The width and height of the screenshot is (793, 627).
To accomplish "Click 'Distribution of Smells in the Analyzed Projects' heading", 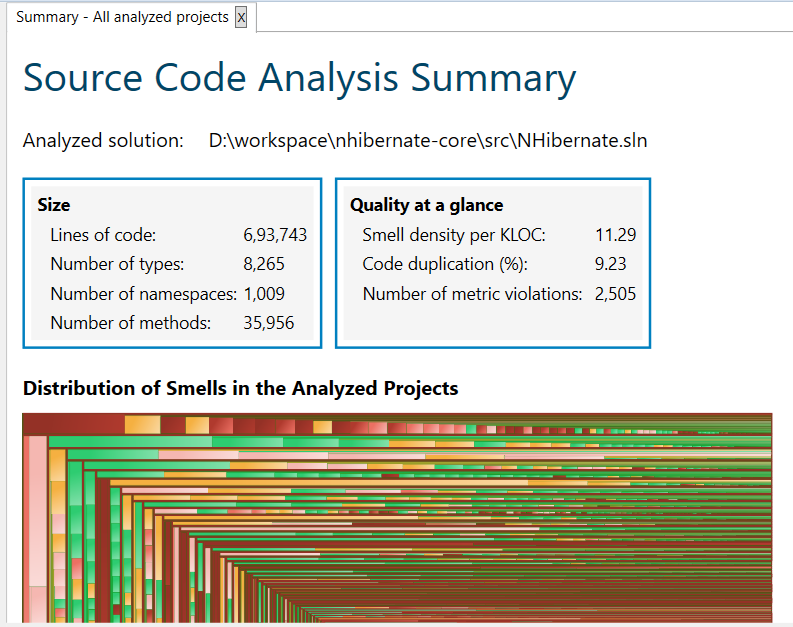I will (x=240, y=388).
